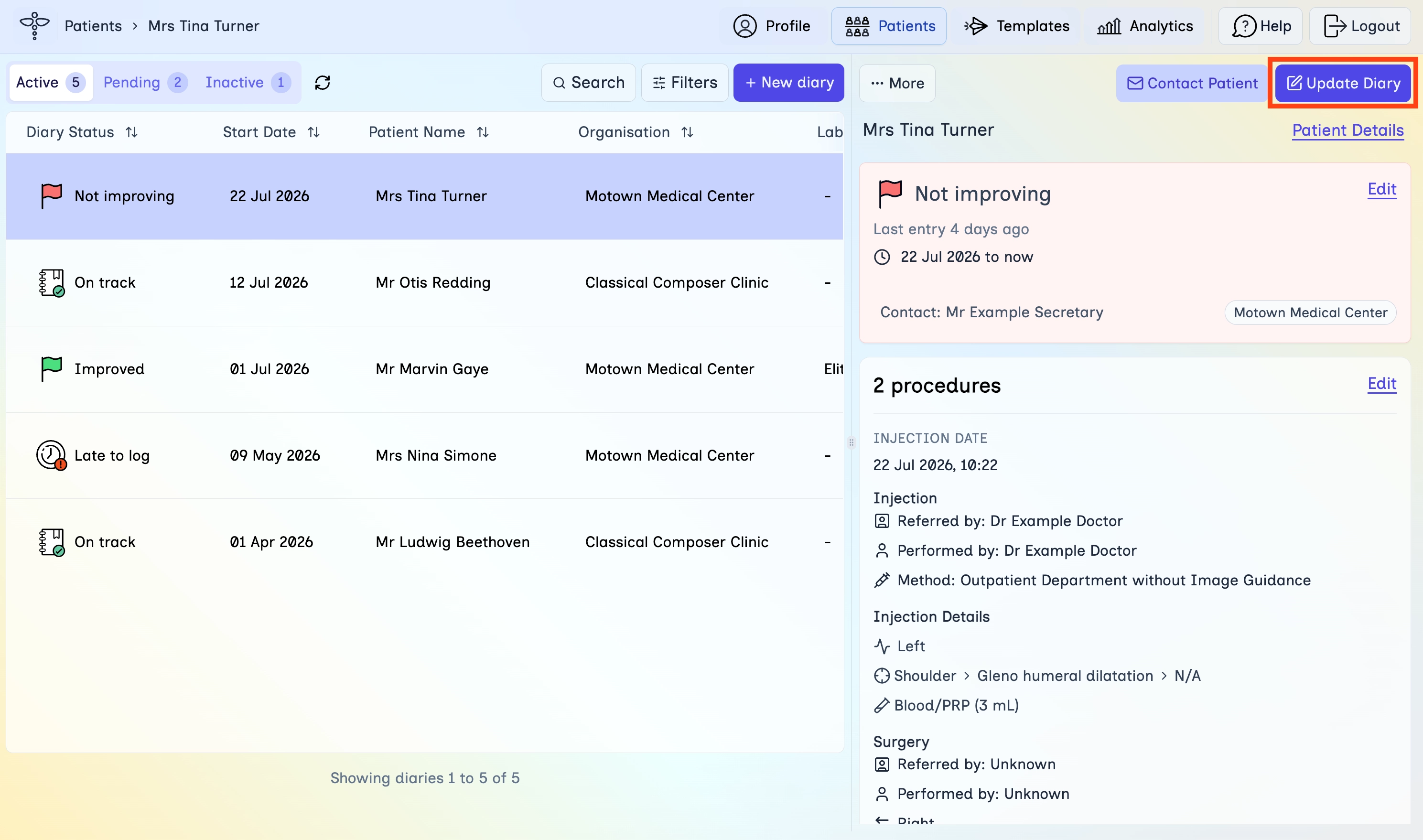This screenshot has width=1423, height=840.
Task: Click the app logo icon
Action: (x=34, y=25)
